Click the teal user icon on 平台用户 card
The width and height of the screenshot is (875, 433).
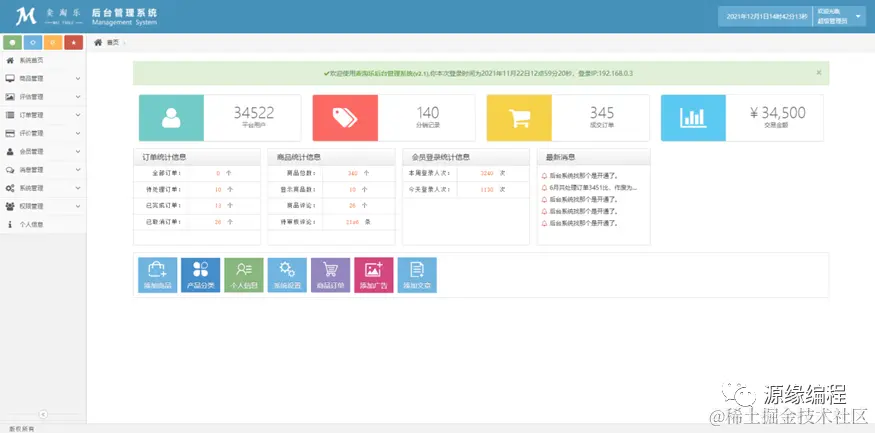click(171, 118)
